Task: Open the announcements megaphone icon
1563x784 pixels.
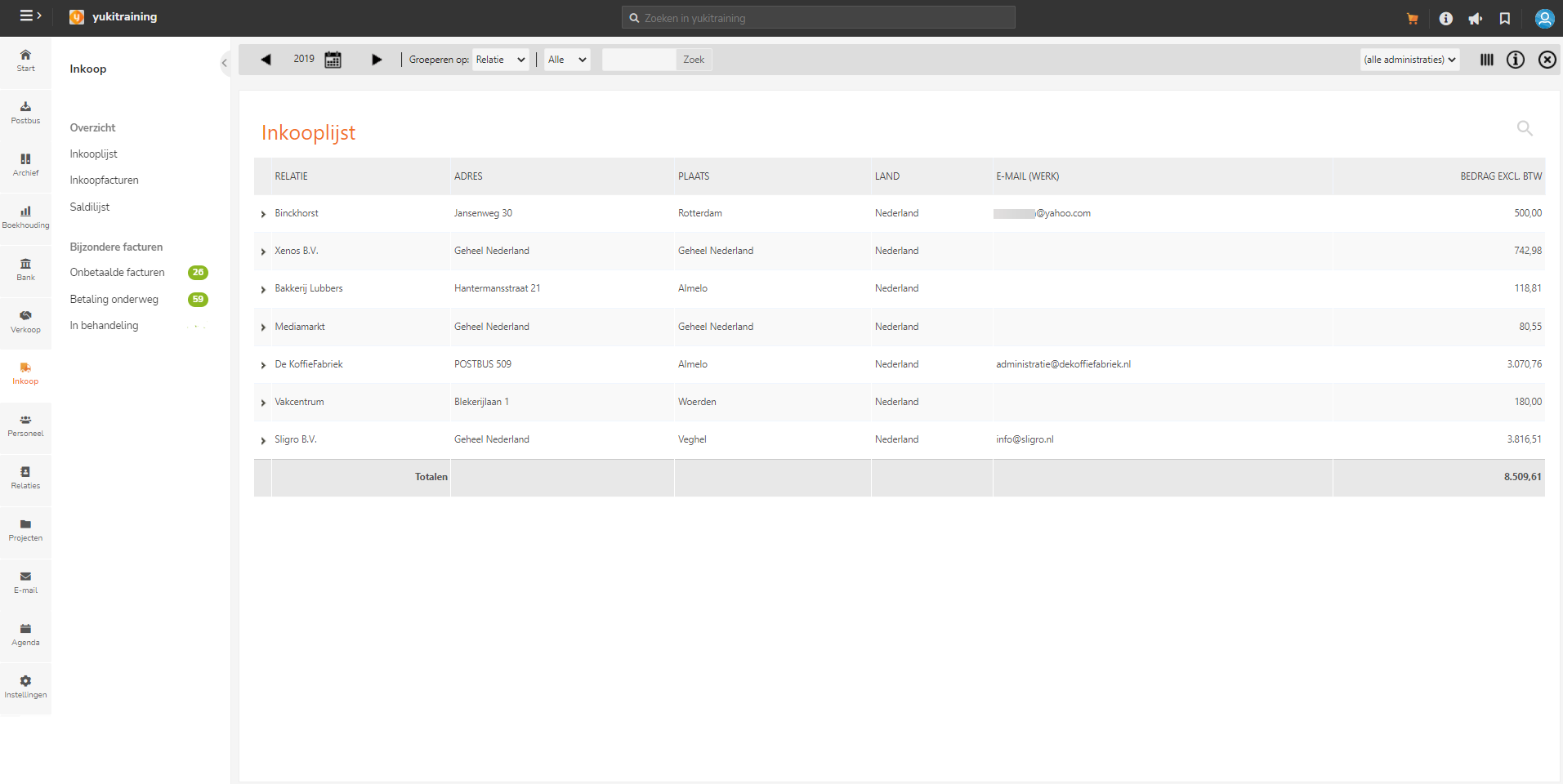Action: tap(1476, 19)
